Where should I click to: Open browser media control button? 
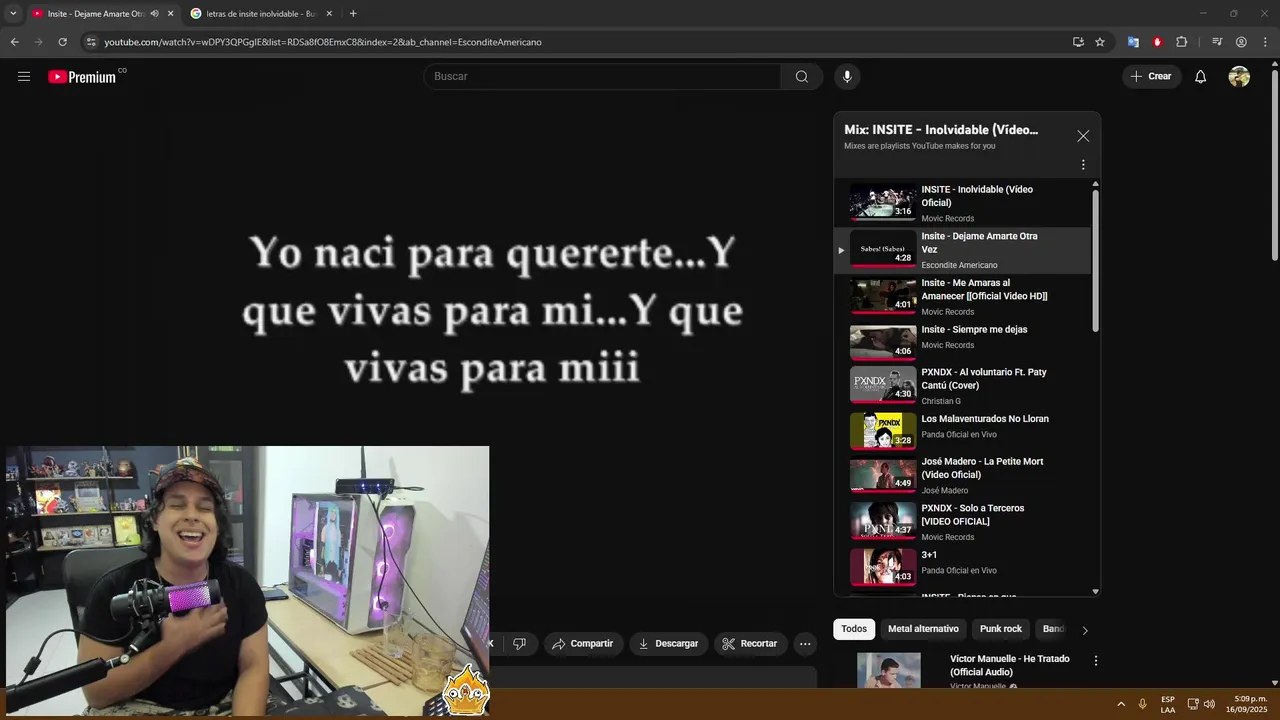coord(1217,42)
